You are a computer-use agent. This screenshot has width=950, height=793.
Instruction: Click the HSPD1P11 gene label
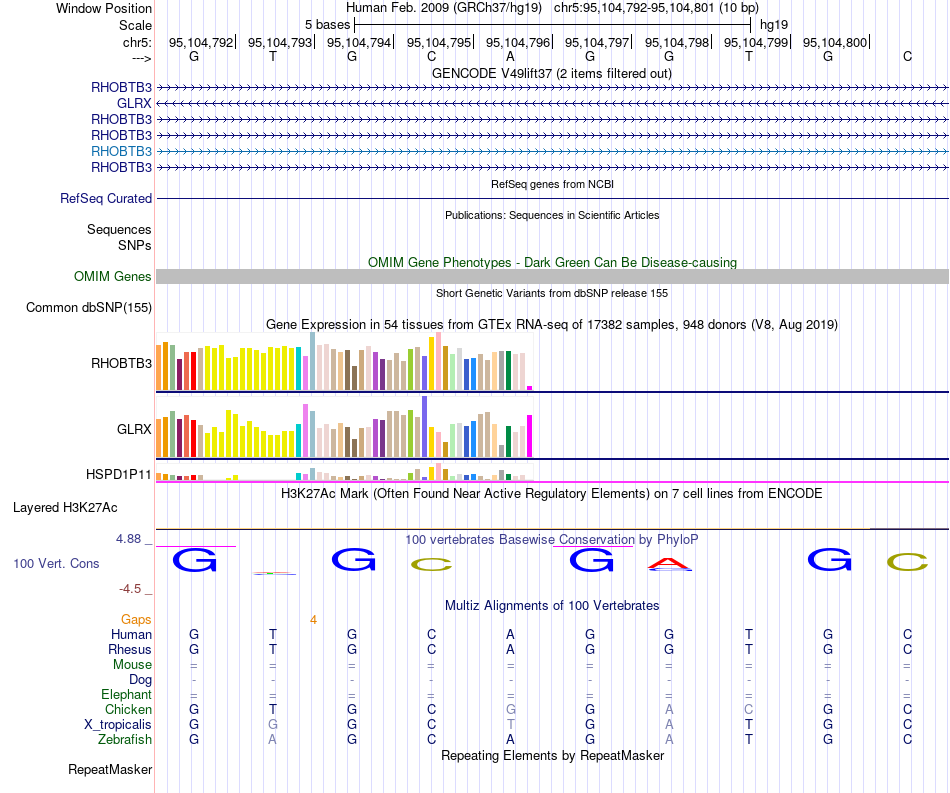tap(118, 474)
